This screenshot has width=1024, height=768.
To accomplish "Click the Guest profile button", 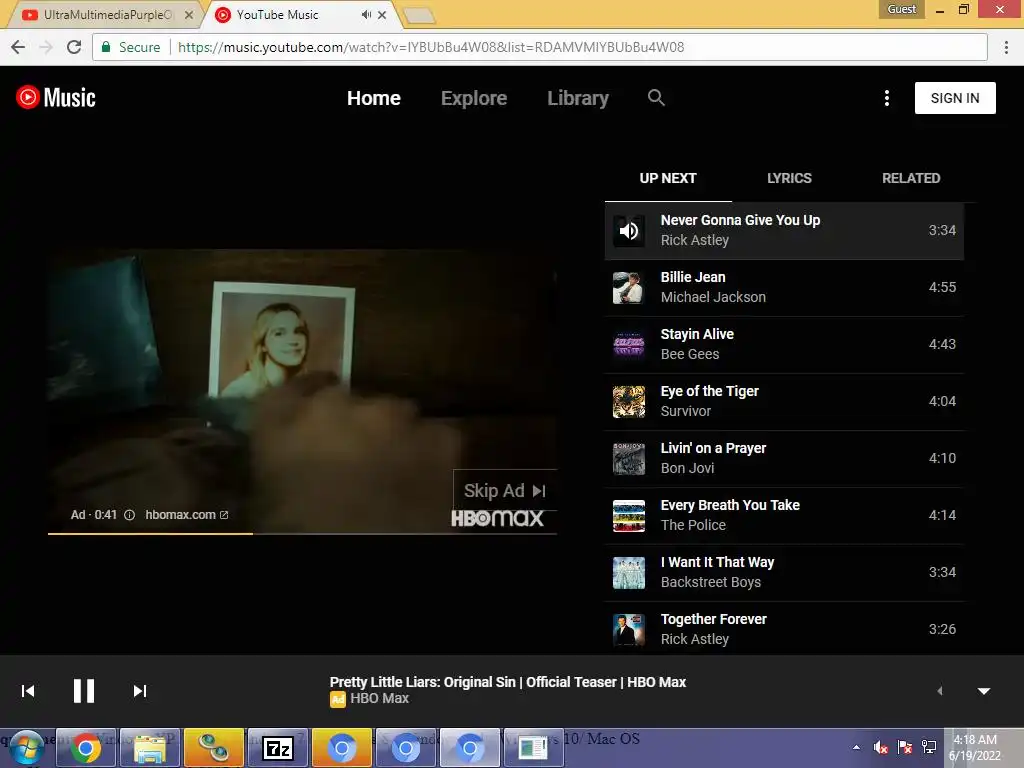I will pyautogui.click(x=901, y=9).
